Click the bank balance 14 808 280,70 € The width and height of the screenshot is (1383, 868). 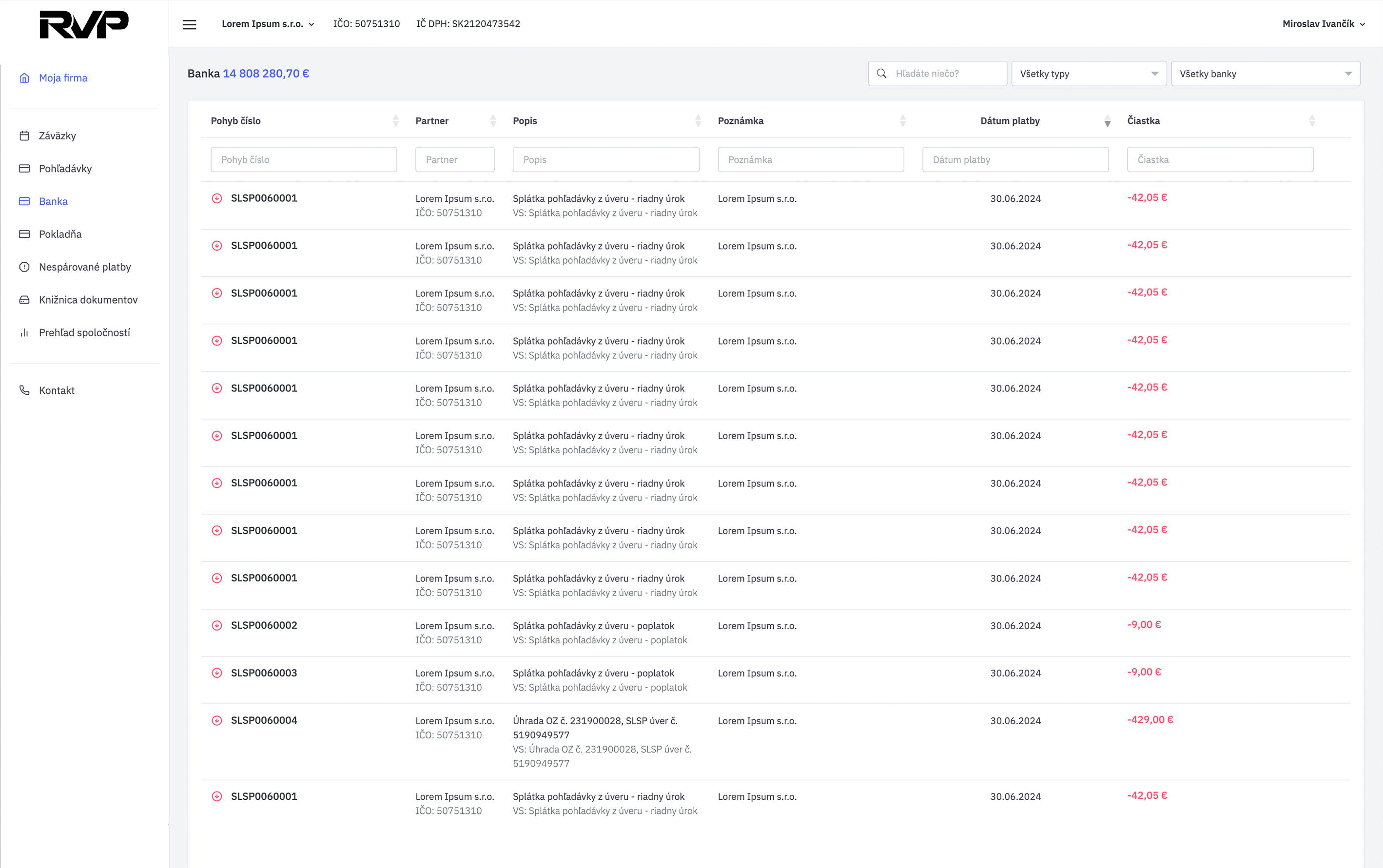click(x=266, y=74)
